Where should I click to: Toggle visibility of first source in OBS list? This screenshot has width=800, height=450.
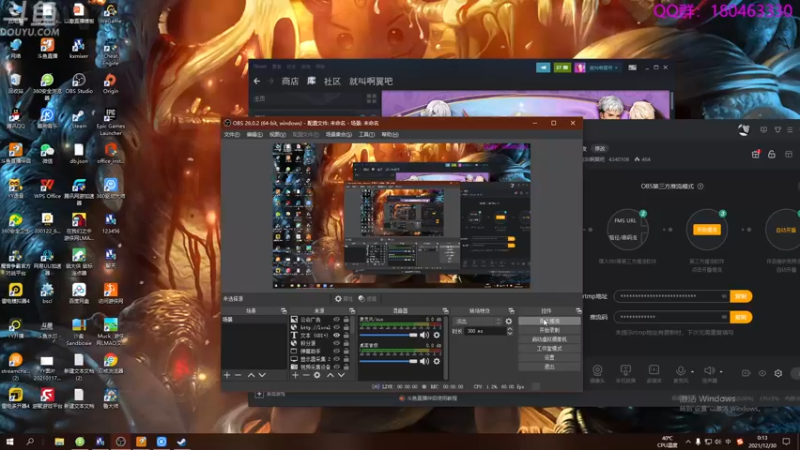336,319
